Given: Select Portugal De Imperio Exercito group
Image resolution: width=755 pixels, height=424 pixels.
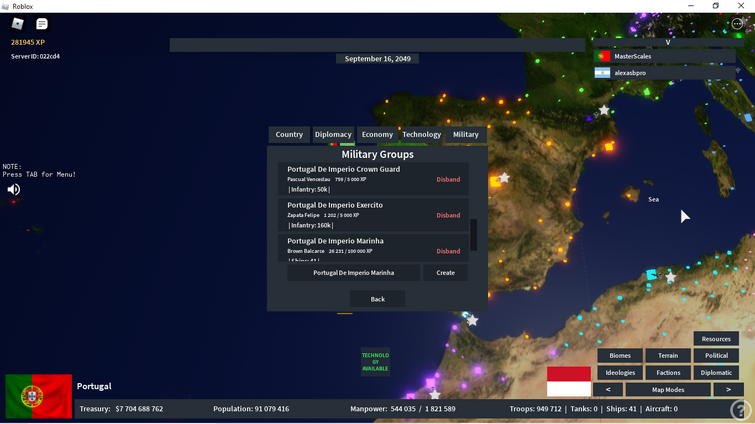Looking at the screenshot, I should coord(373,215).
